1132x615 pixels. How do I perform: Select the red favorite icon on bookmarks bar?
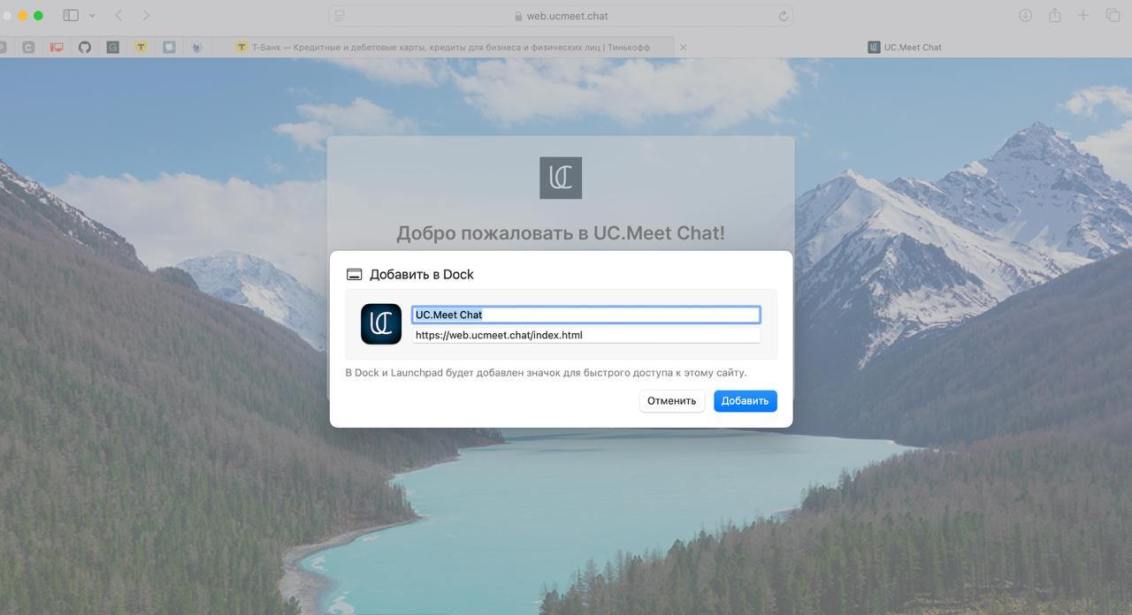click(55, 46)
